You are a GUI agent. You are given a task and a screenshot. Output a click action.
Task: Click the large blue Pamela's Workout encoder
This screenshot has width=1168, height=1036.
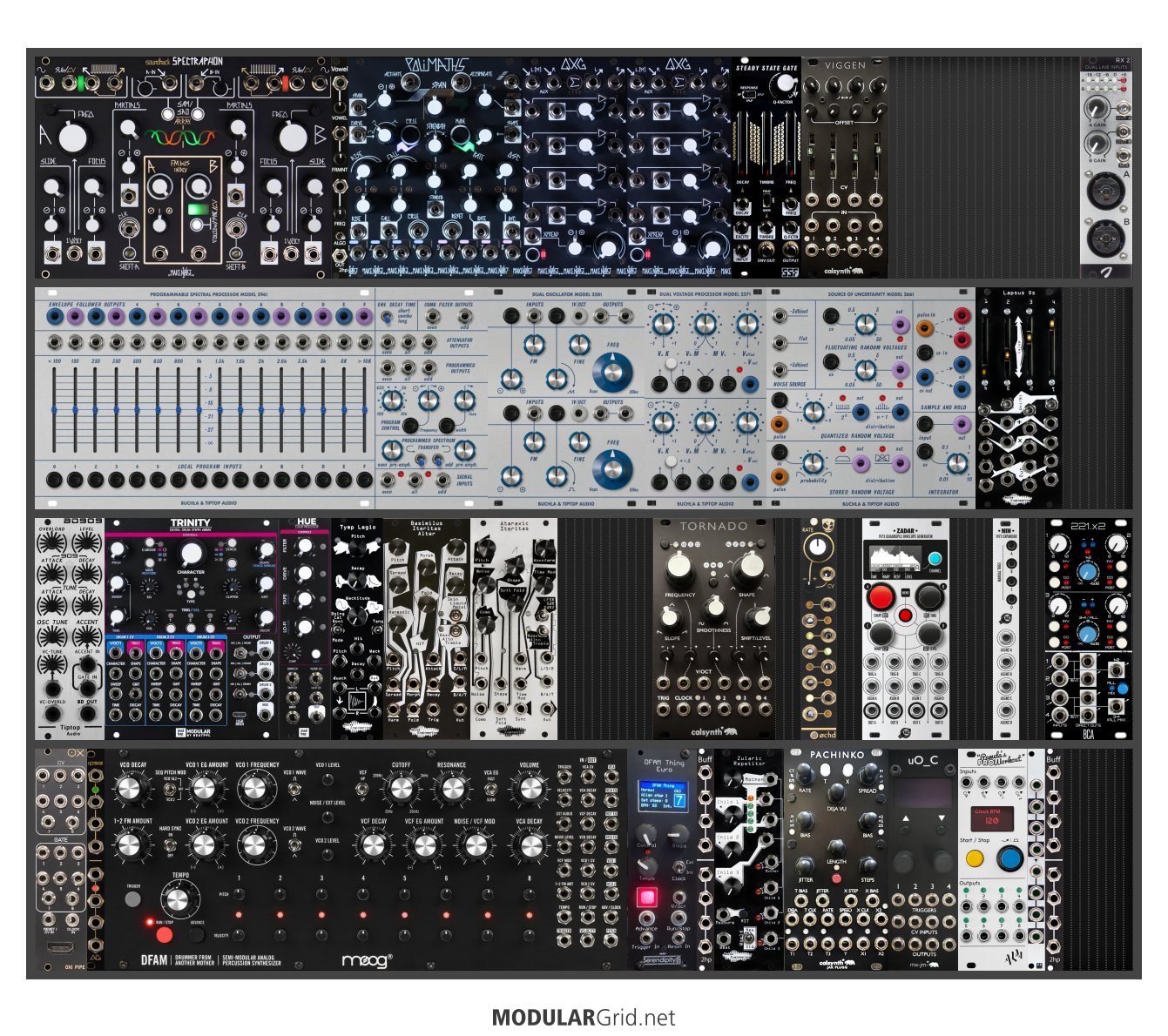[1009, 859]
